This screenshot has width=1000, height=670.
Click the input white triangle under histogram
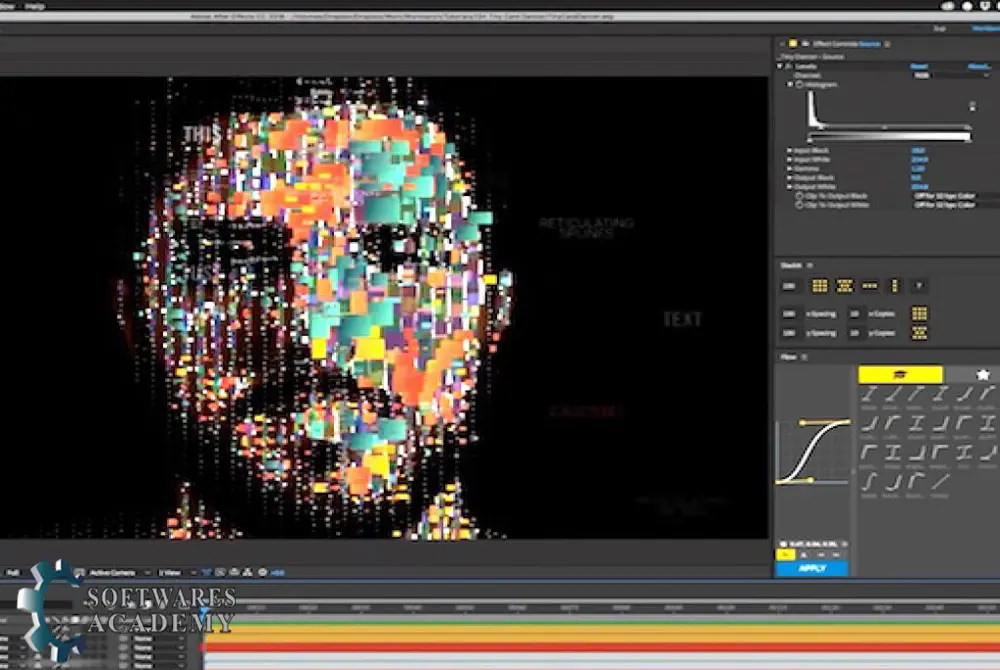(x=969, y=128)
